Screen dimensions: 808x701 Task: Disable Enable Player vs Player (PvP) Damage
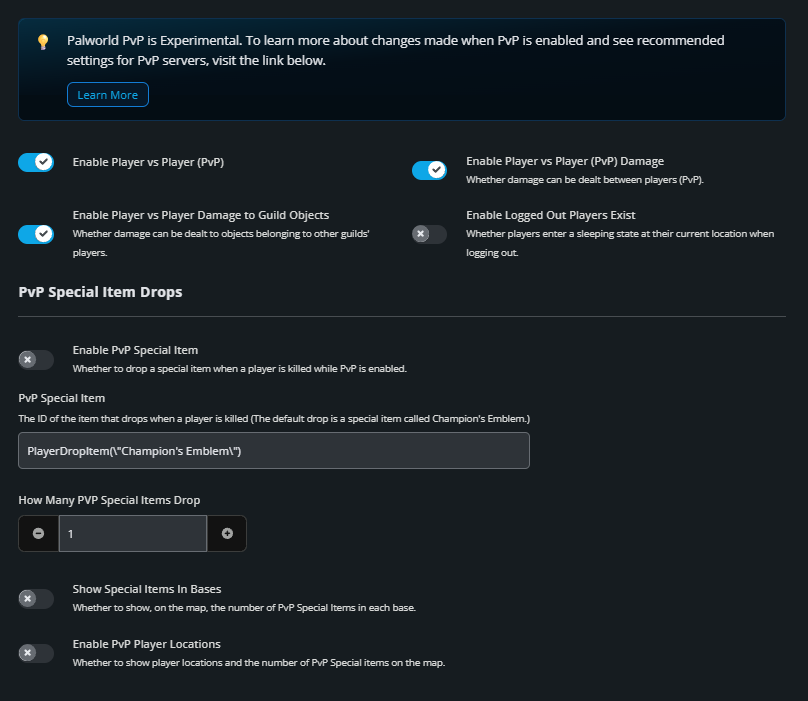point(429,170)
